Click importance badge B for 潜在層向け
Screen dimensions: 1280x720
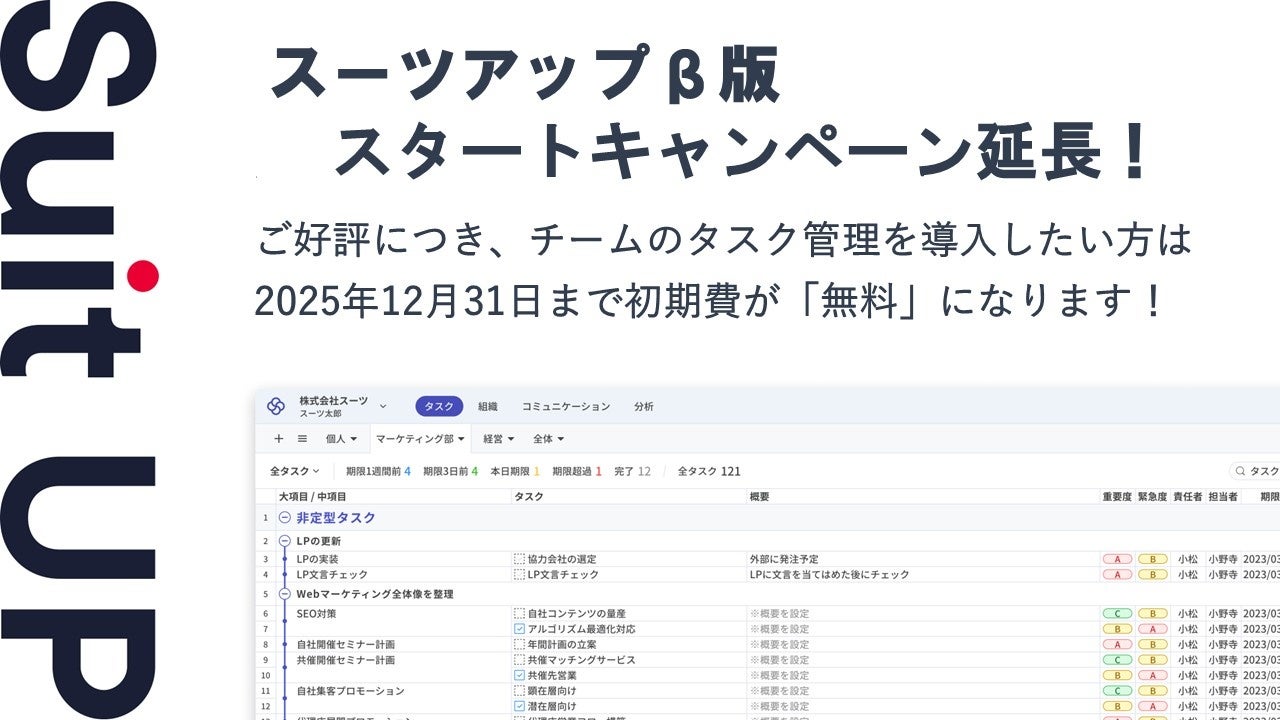[x=1117, y=706]
